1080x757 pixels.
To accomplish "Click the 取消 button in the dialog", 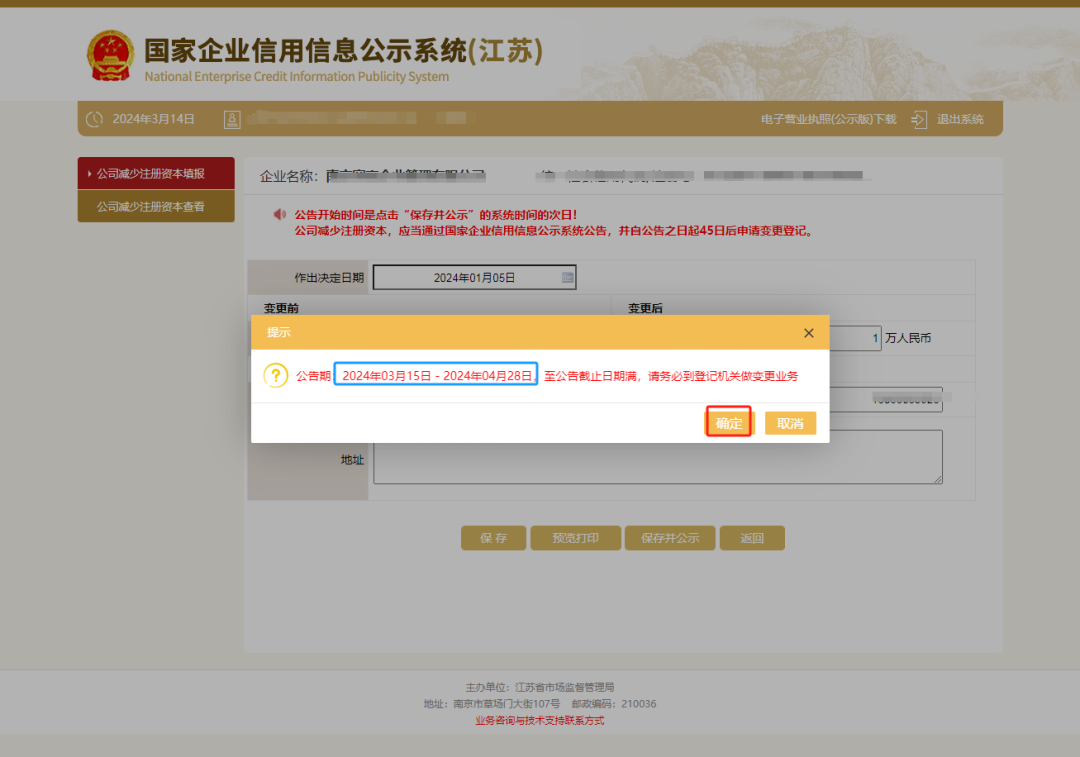I will pos(790,423).
